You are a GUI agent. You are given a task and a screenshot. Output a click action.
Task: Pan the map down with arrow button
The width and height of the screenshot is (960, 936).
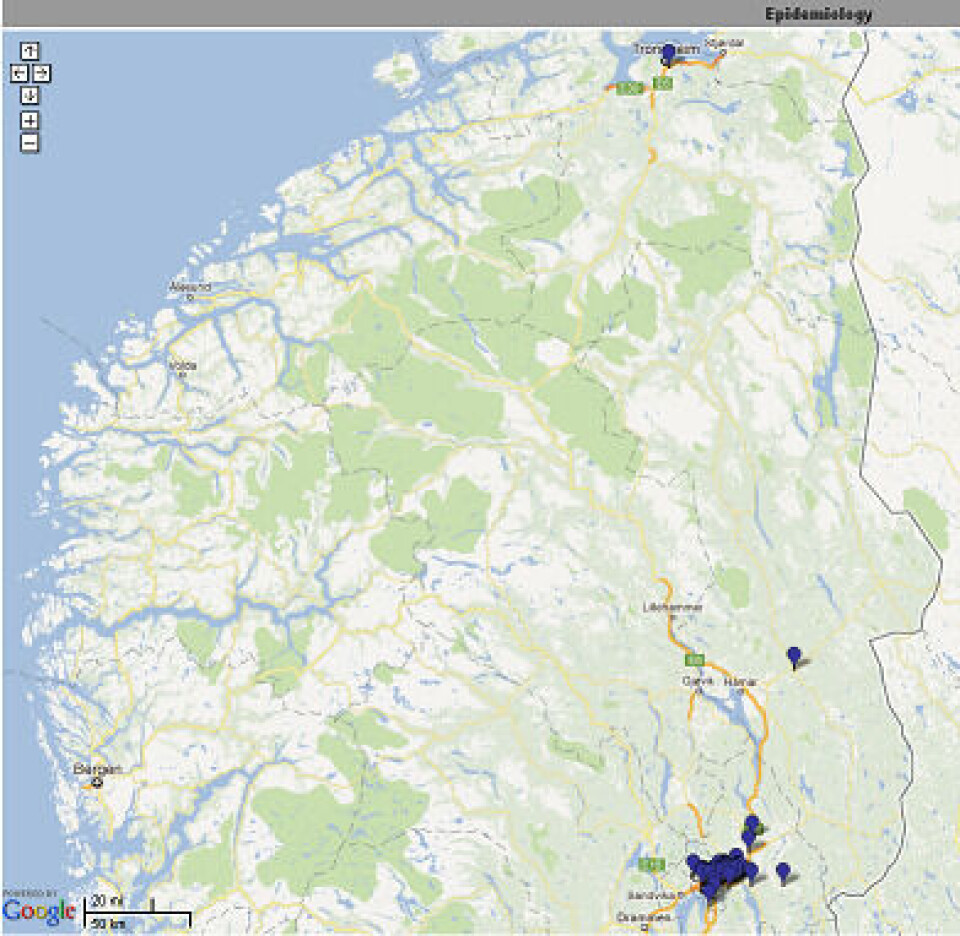[x=30, y=96]
